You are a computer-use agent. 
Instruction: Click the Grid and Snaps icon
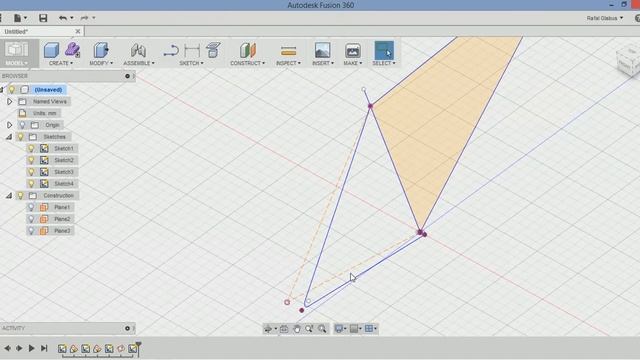(x=354, y=329)
